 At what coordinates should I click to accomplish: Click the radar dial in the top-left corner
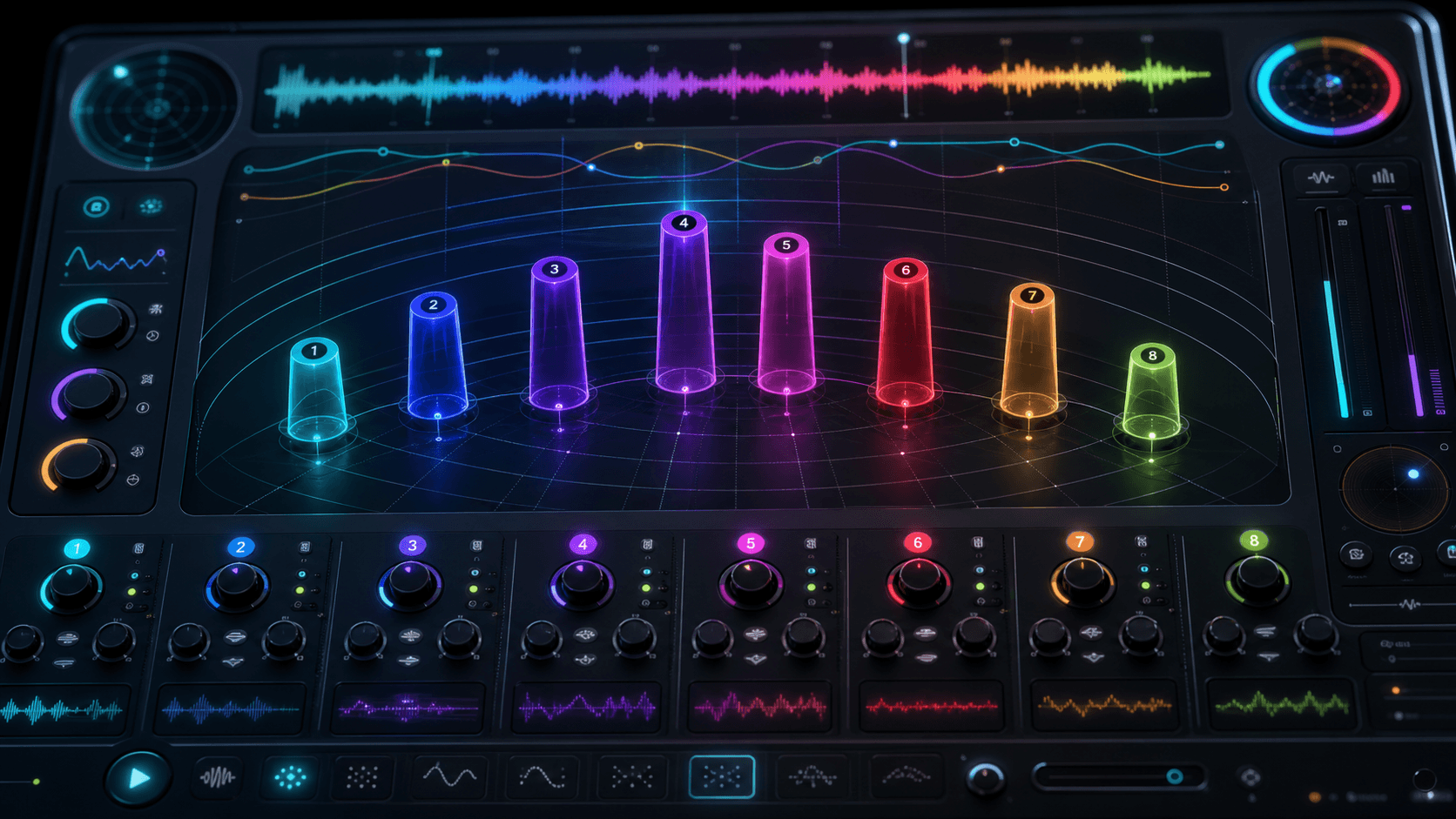tap(154, 110)
